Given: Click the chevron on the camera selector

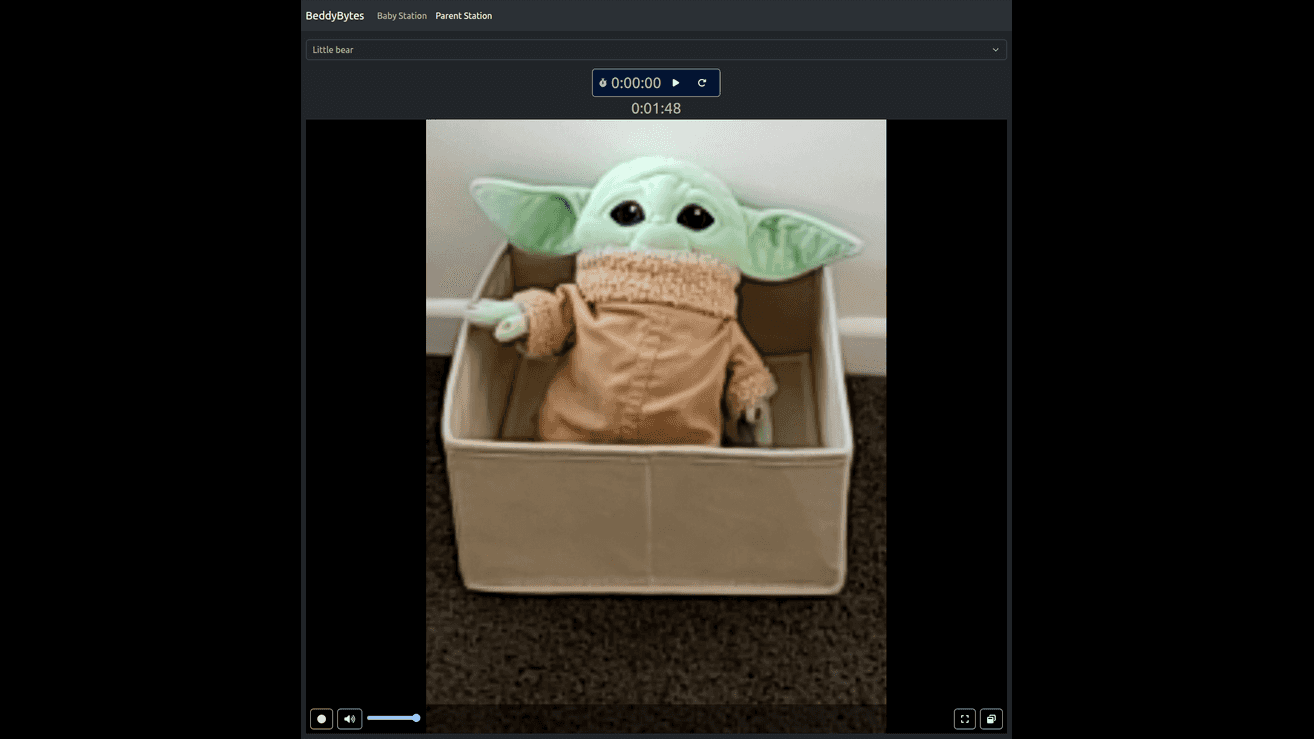Looking at the screenshot, I should (x=995, y=49).
